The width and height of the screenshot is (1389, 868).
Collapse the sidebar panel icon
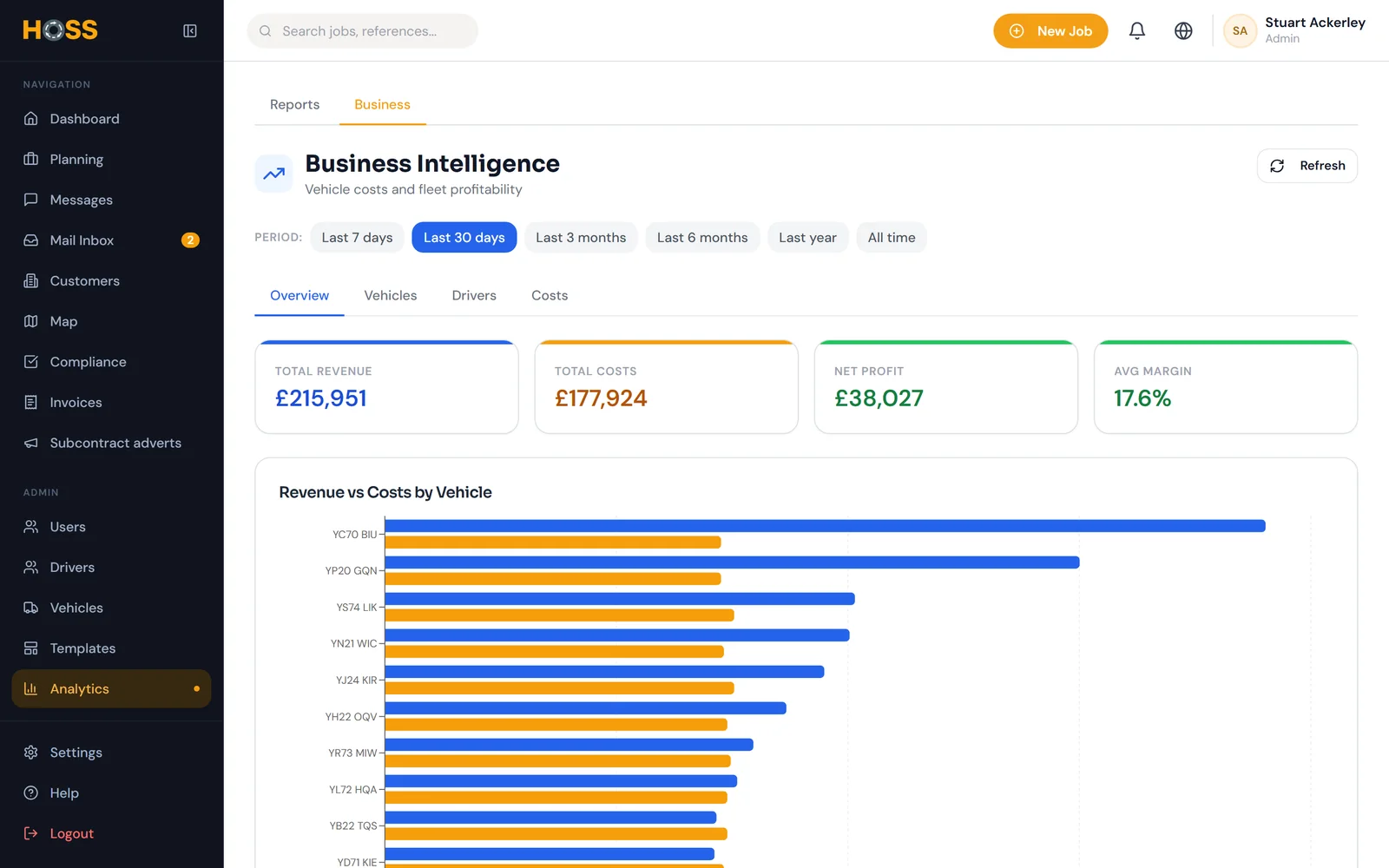coord(190,31)
